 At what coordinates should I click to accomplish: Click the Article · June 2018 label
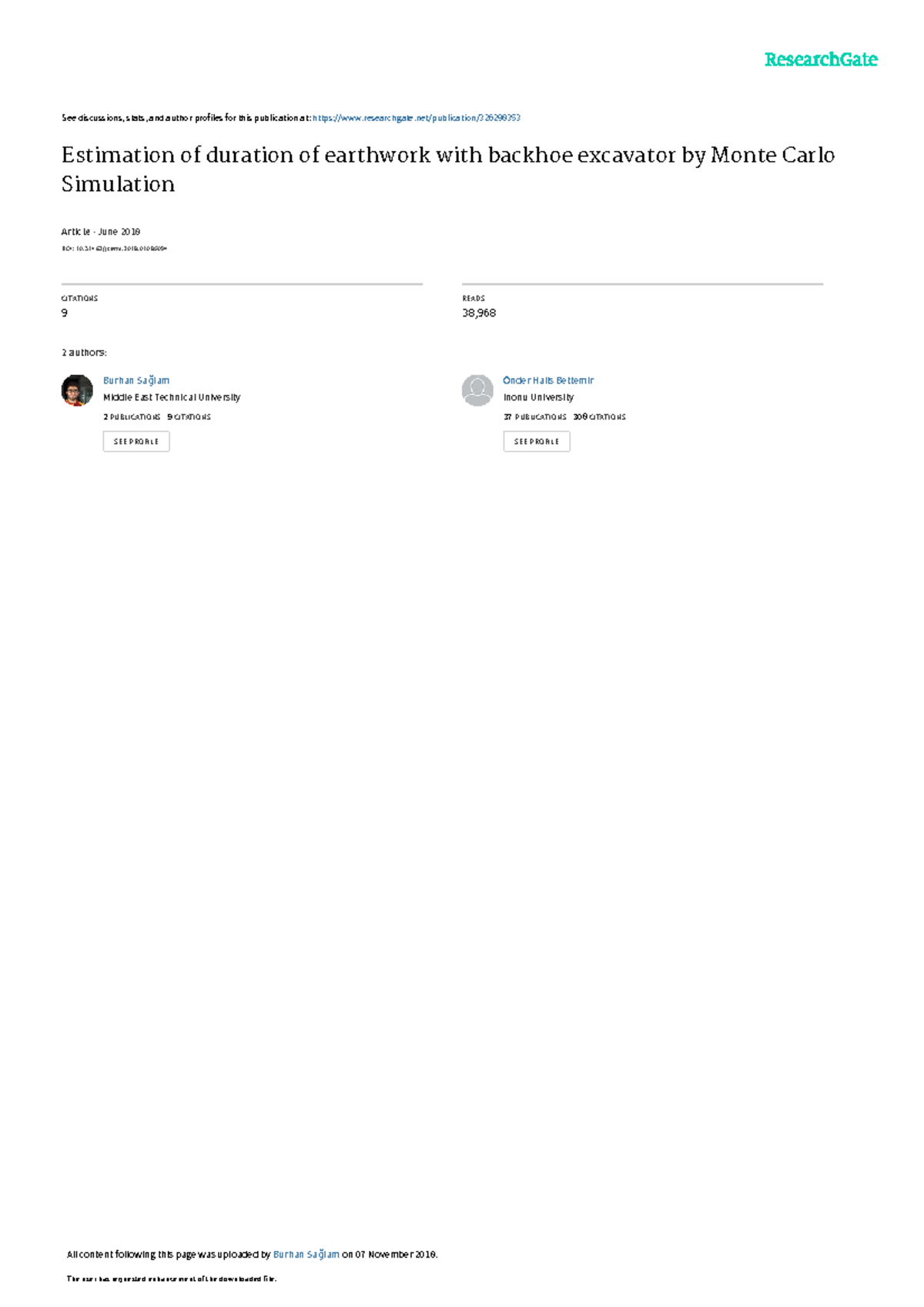click(101, 232)
